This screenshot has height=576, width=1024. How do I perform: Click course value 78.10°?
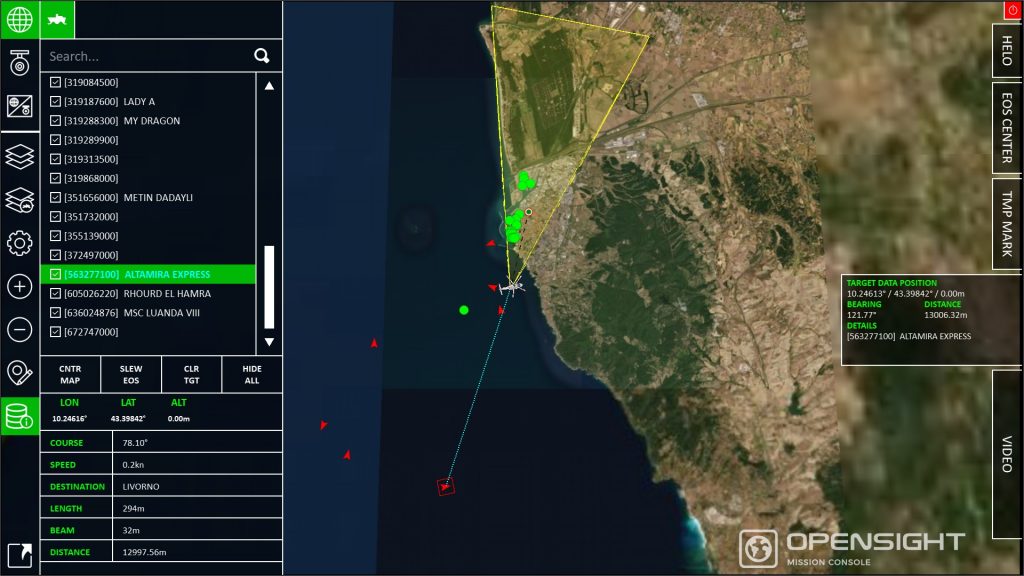pos(135,443)
